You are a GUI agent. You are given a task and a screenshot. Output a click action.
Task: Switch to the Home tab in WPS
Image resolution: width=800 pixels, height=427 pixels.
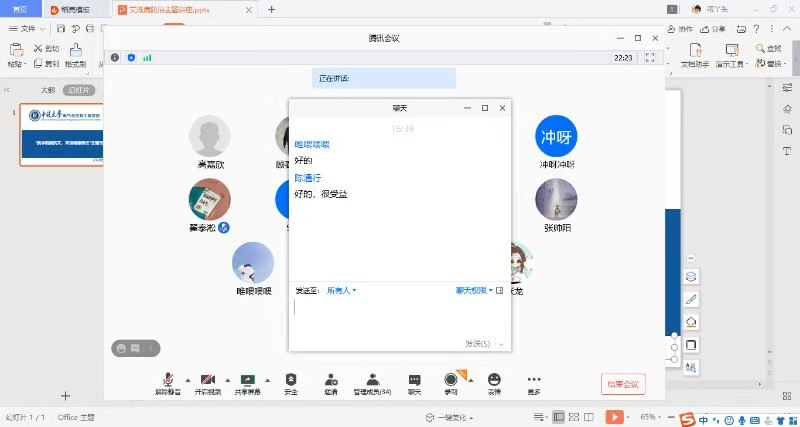pos(20,9)
